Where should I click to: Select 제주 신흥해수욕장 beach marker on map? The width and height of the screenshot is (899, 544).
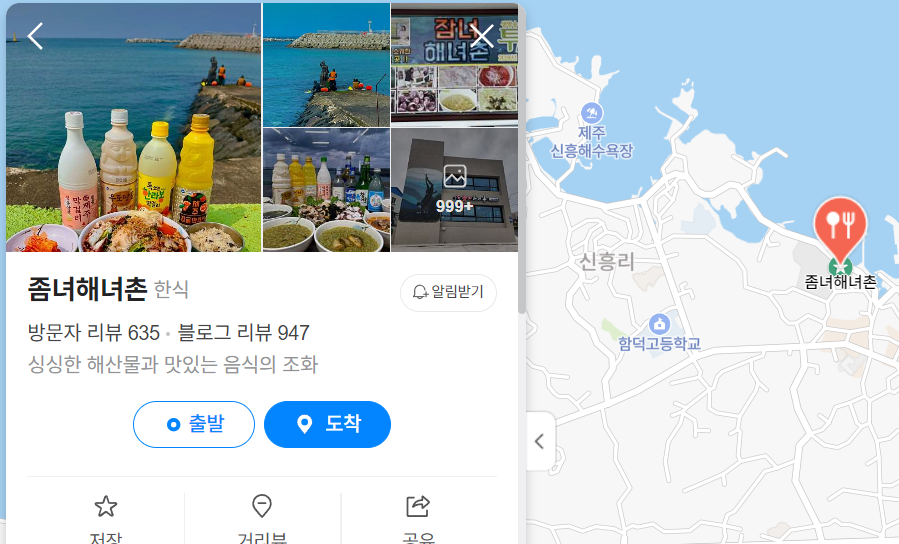click(x=592, y=131)
